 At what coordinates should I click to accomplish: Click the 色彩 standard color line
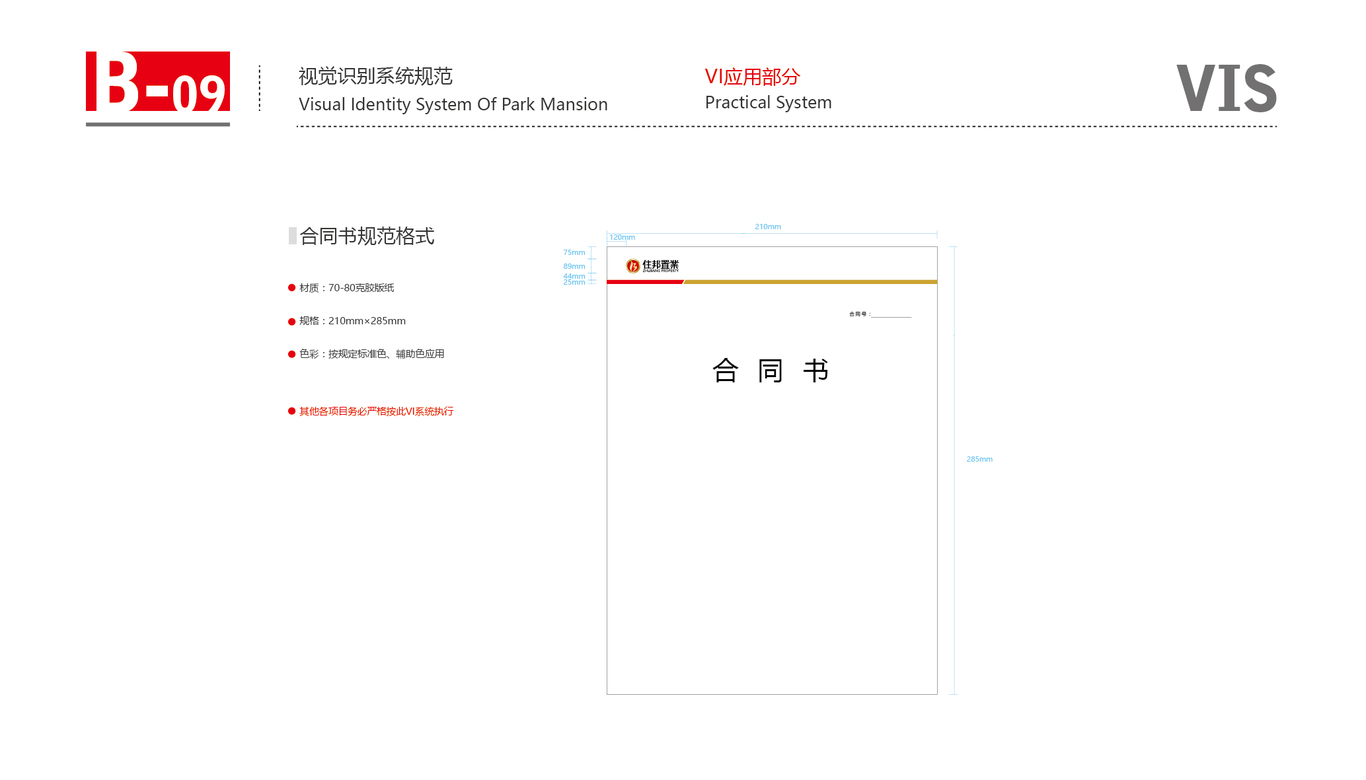click(x=372, y=354)
